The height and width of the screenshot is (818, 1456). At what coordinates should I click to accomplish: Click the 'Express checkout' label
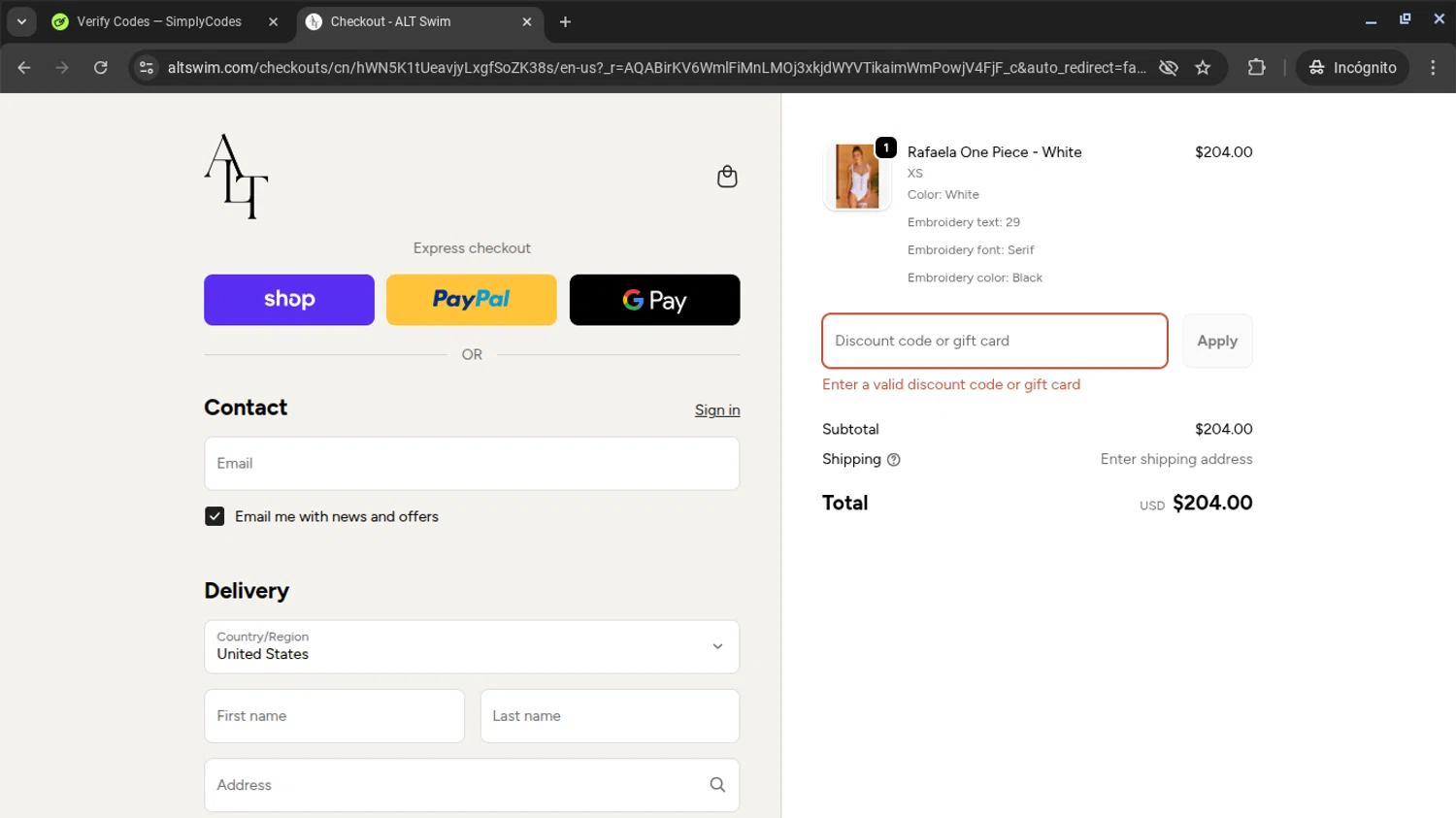(x=472, y=248)
